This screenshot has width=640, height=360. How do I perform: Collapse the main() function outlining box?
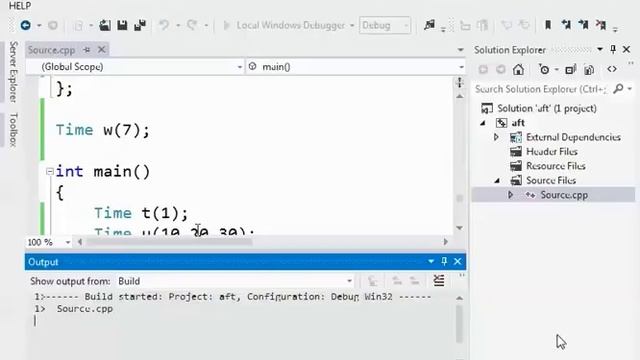pyautogui.click(x=50, y=171)
